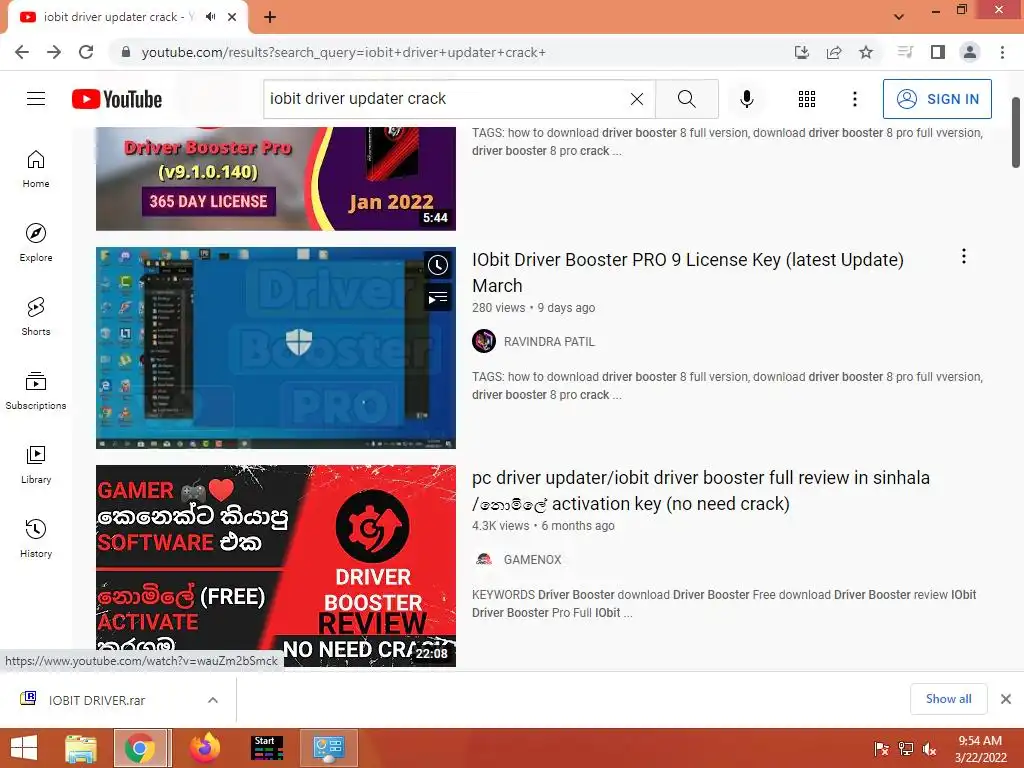Image resolution: width=1024 pixels, height=768 pixels.
Task: Go back in browser history
Action: tap(22, 52)
